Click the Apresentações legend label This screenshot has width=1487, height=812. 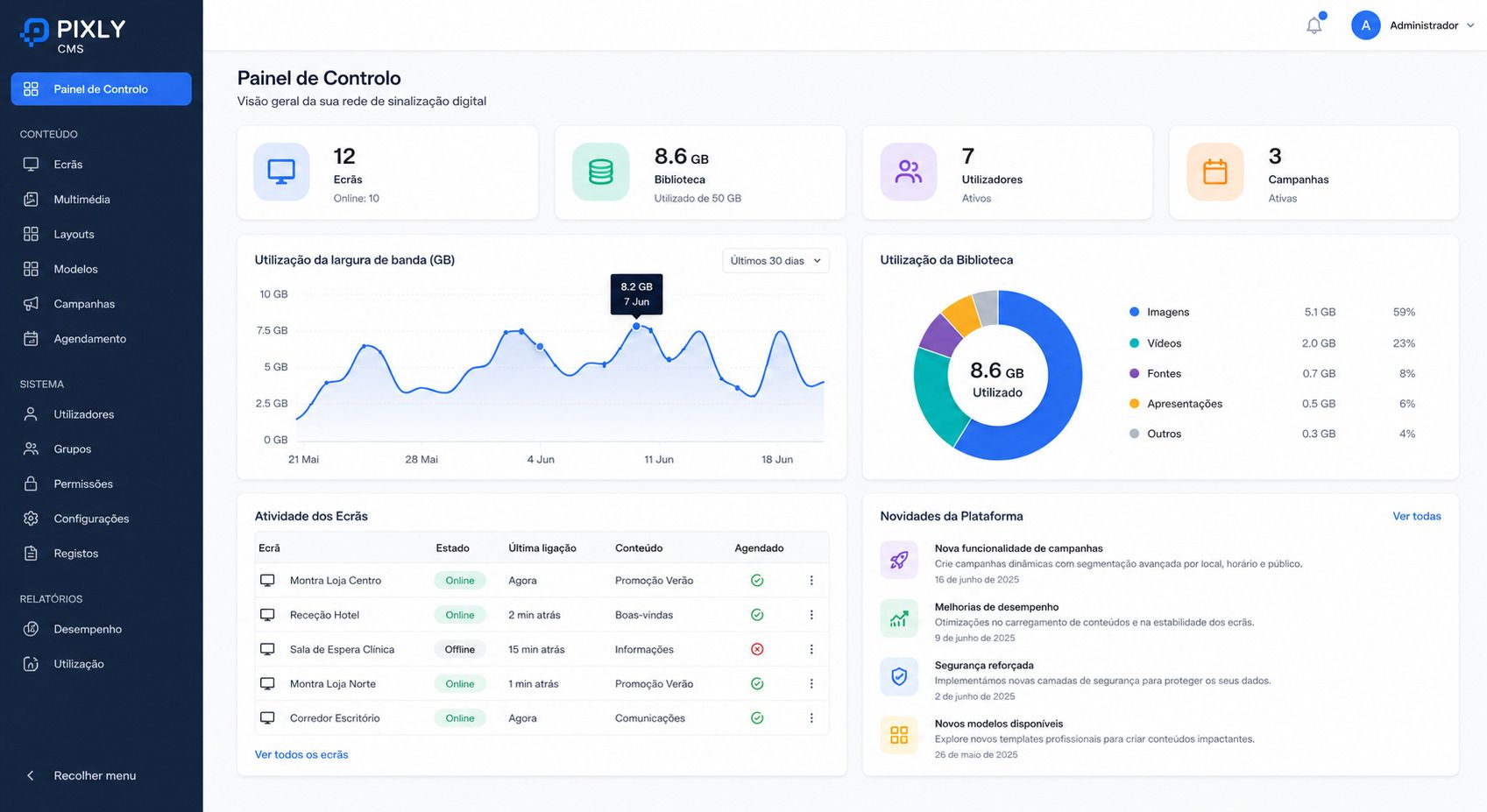tap(1185, 404)
